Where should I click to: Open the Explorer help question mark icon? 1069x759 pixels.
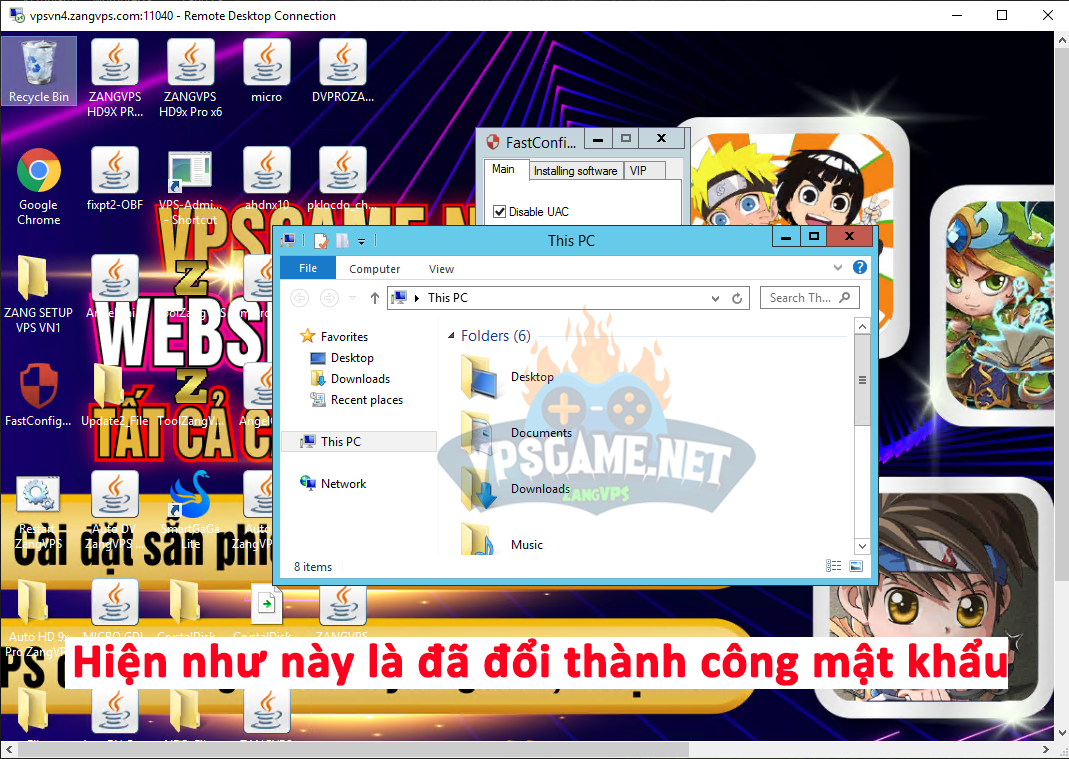859,268
